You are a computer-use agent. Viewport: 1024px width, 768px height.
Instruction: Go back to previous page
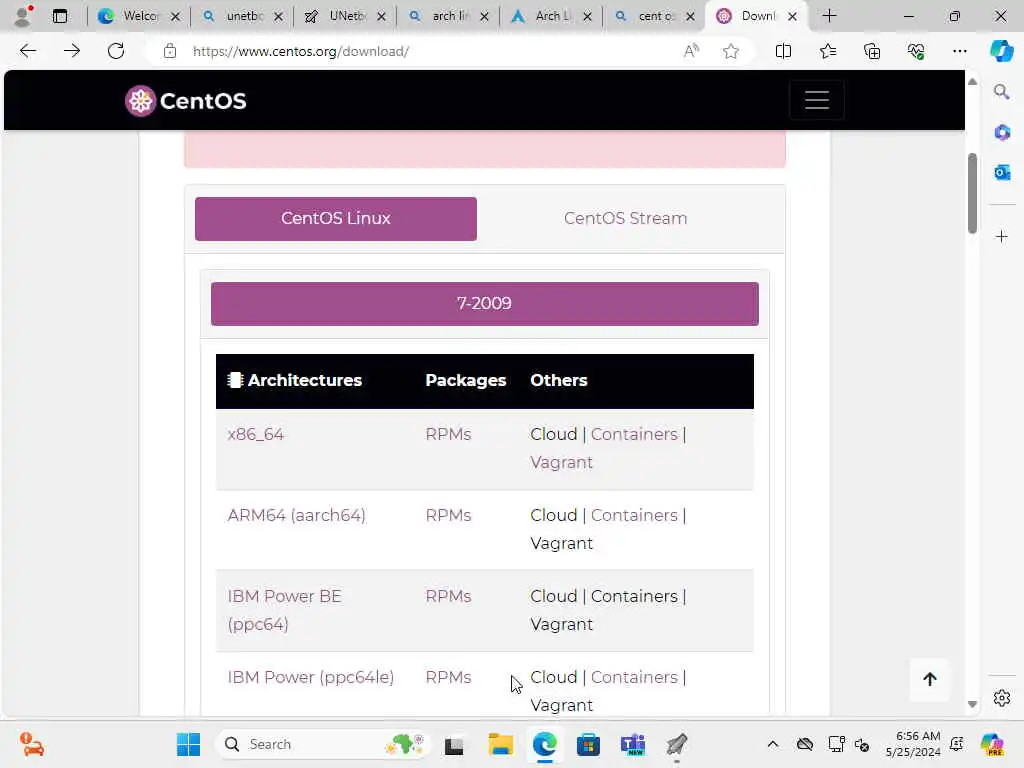27,51
